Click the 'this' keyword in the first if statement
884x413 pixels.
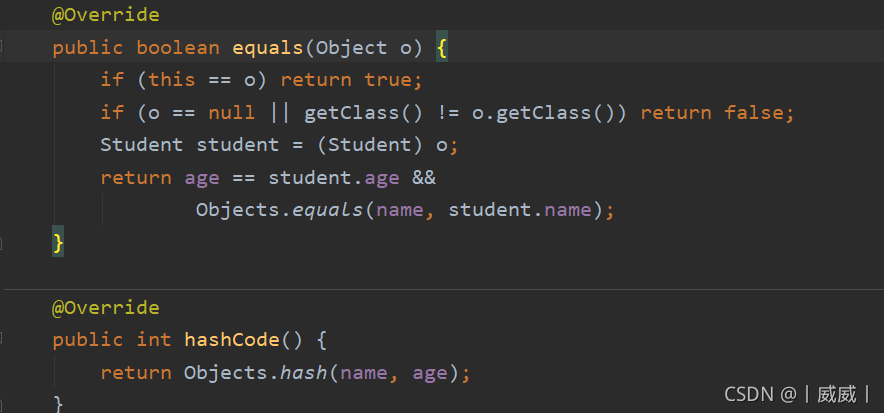click(x=171, y=80)
